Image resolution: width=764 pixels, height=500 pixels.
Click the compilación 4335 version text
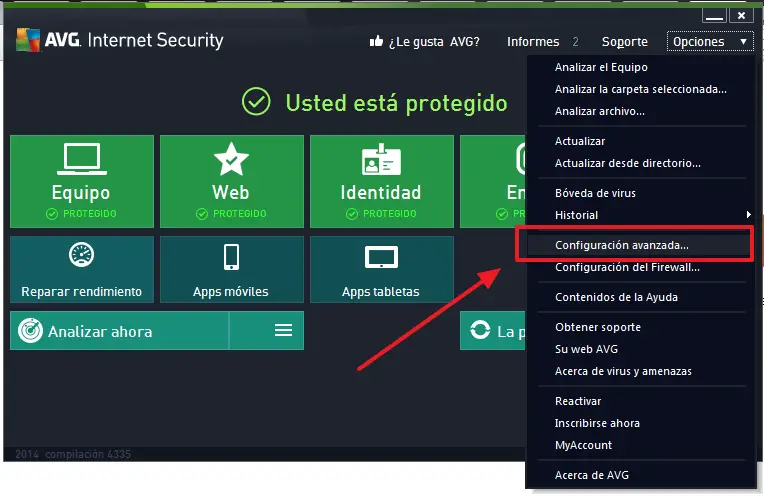click(88, 455)
